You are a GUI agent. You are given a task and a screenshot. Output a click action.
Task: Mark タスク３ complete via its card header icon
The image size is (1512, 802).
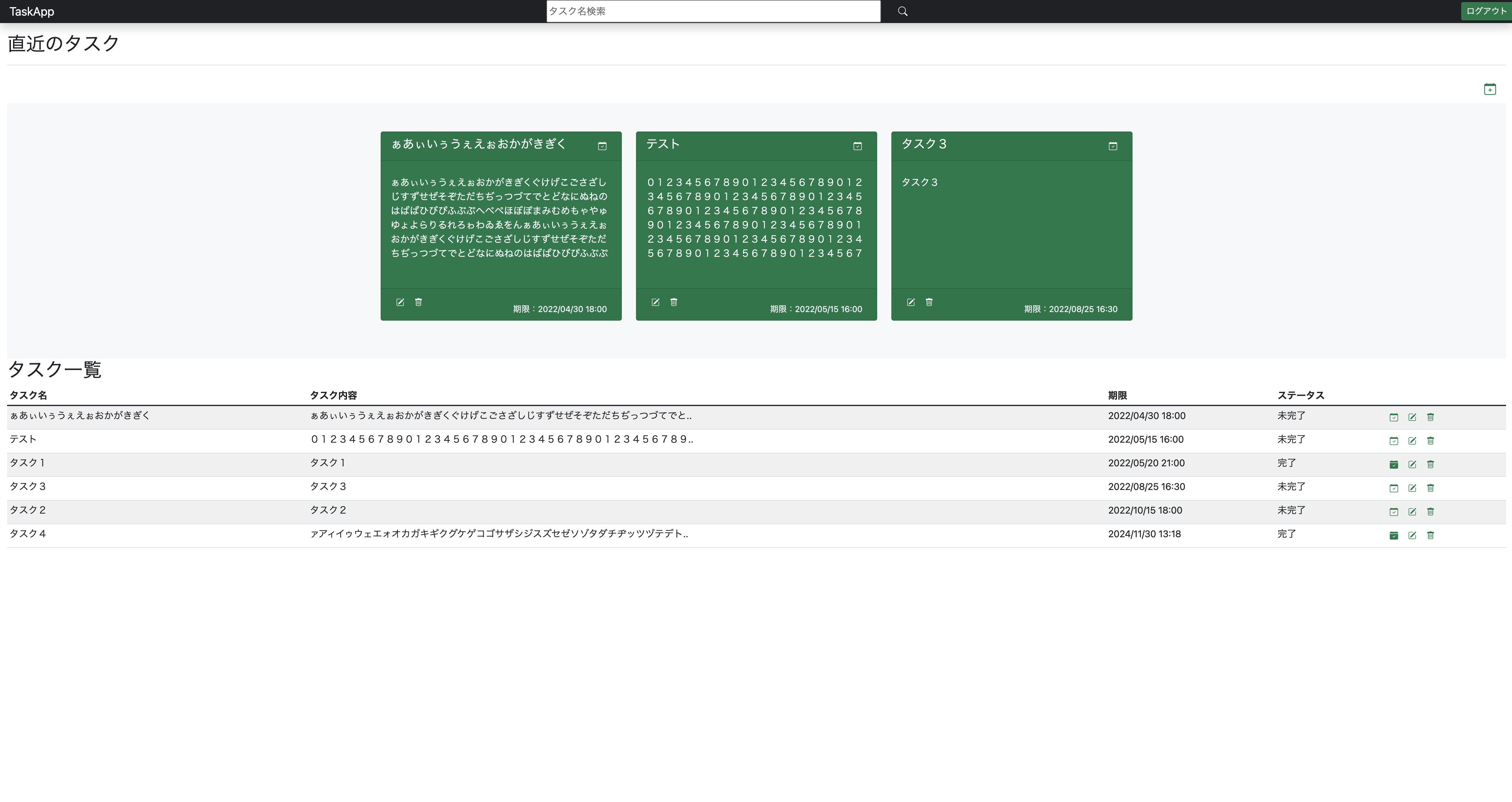(1113, 145)
